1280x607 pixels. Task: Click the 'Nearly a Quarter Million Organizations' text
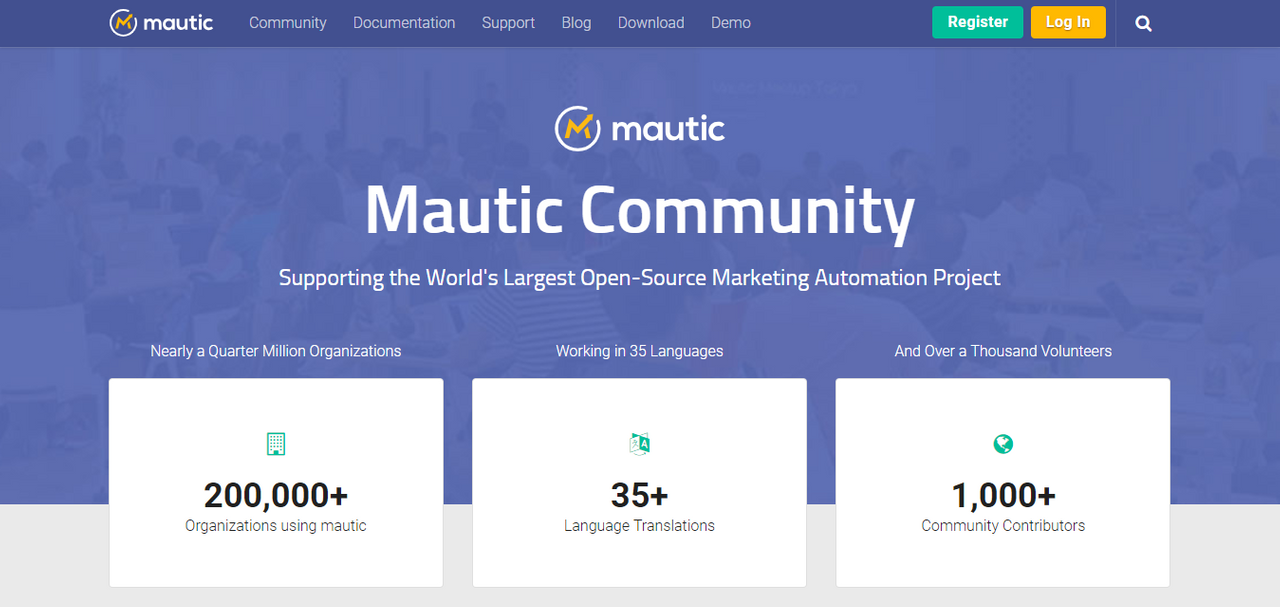coord(276,351)
